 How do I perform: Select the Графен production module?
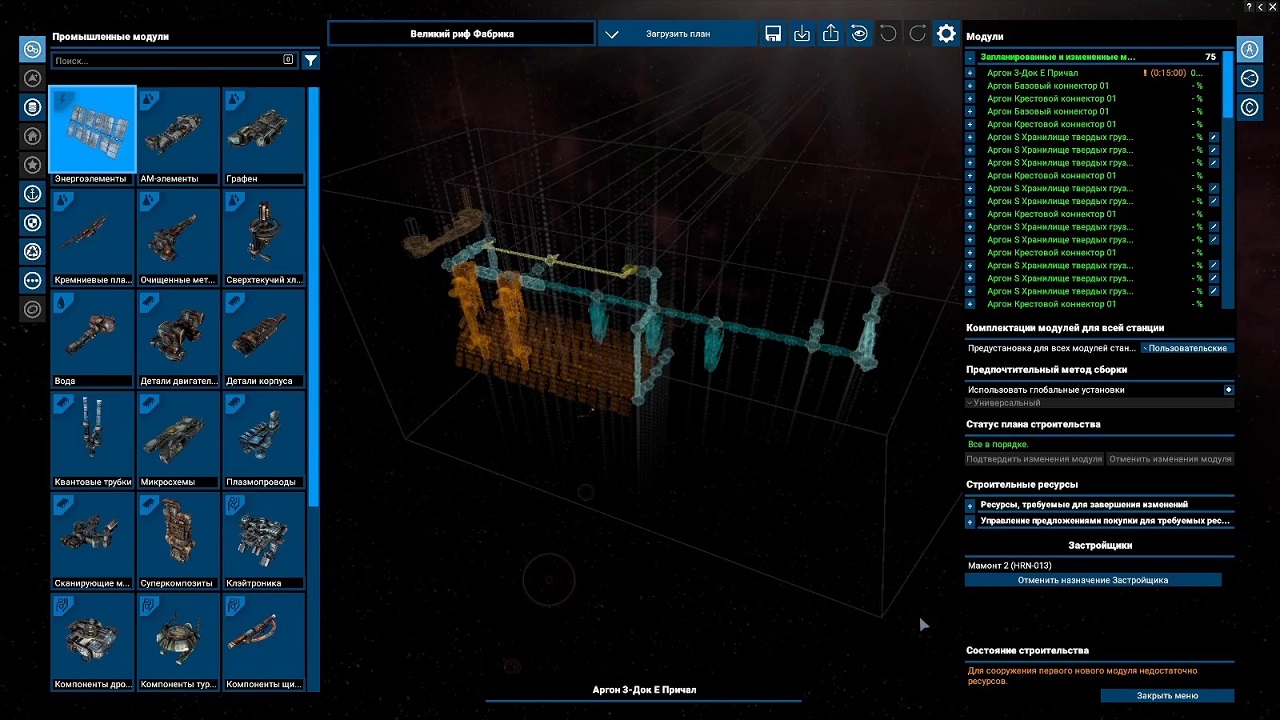point(264,135)
